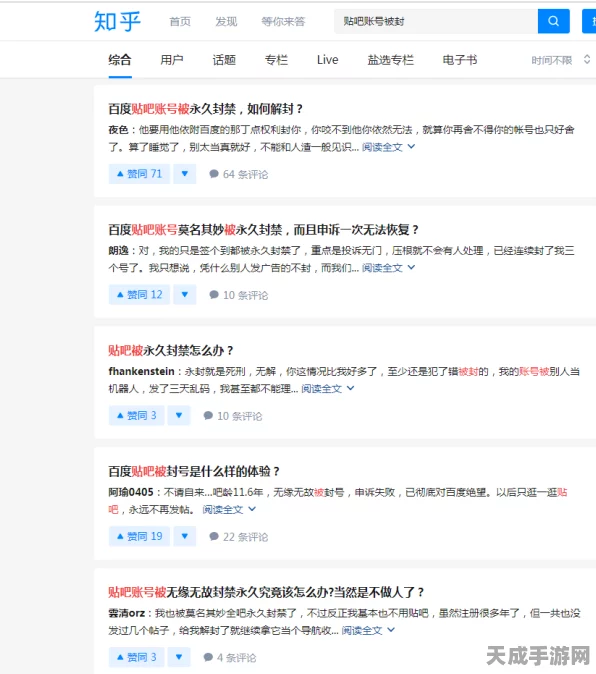The height and width of the screenshot is (674, 596).
Task: Switch to the 专栏 tab
Action: [276, 60]
